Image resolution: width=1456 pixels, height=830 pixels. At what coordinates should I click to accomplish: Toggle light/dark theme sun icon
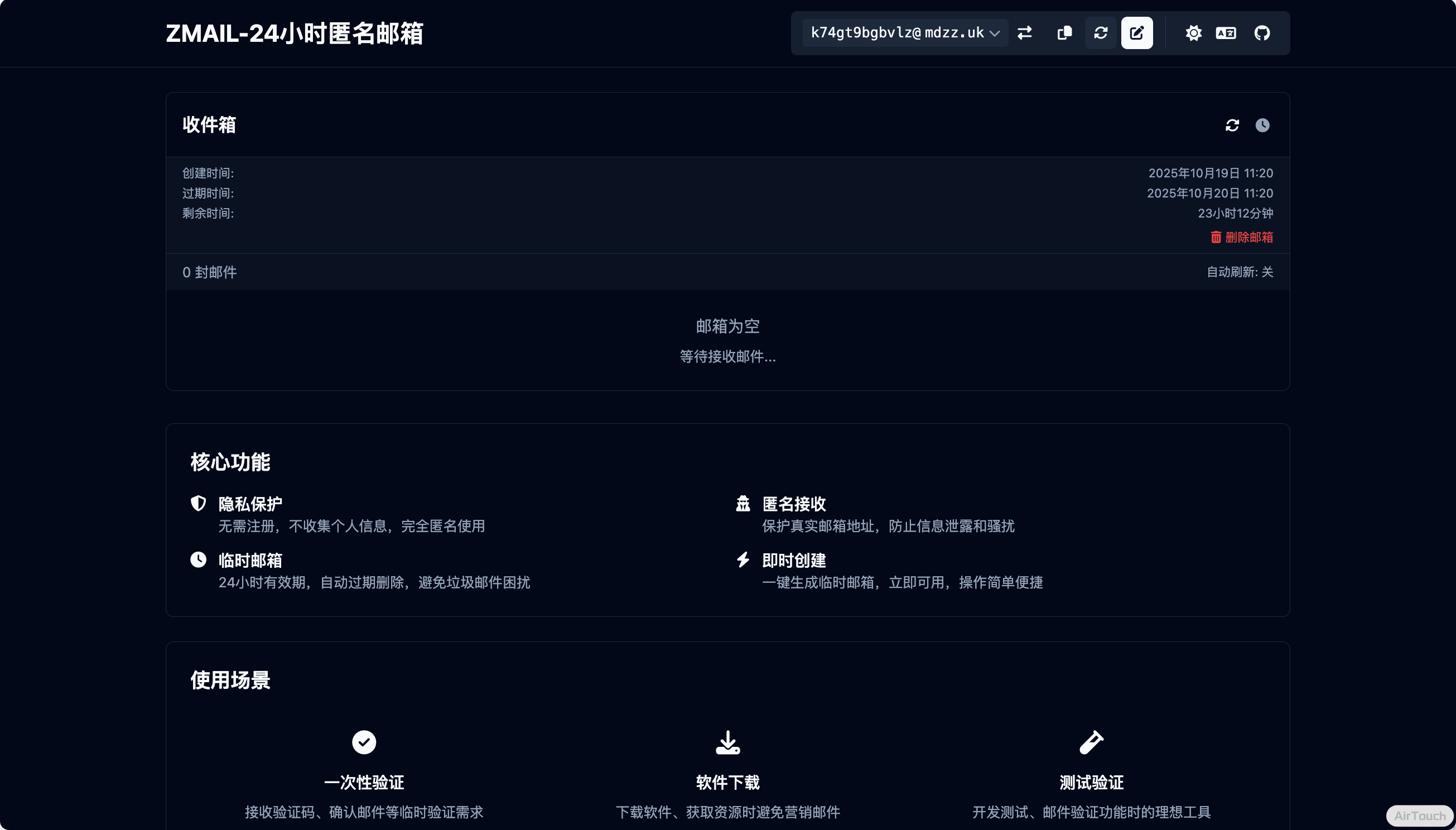[x=1193, y=33]
